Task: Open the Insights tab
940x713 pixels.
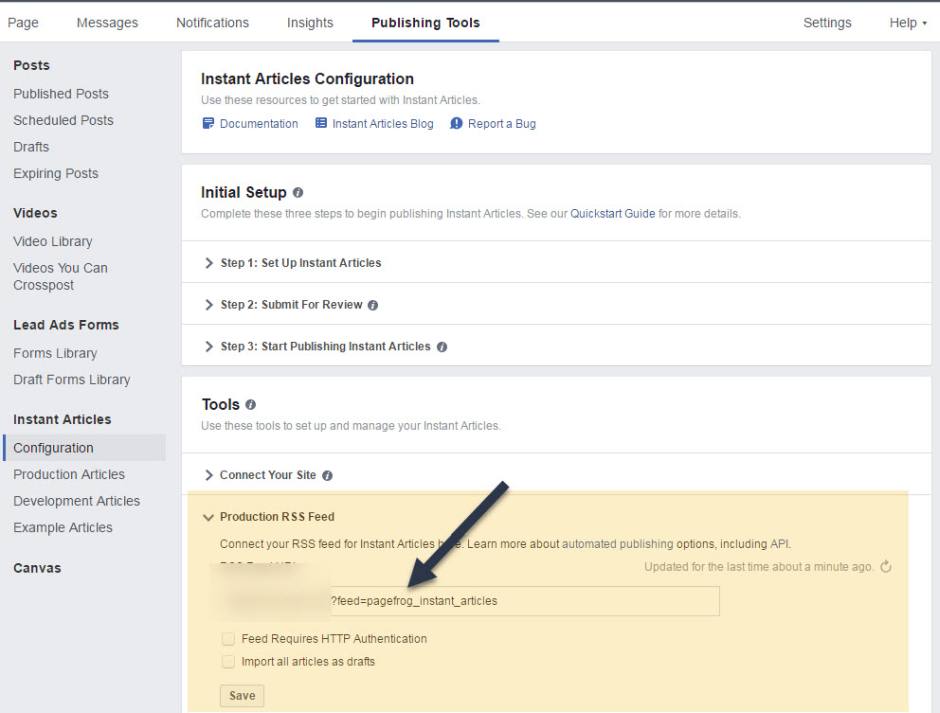Action: (310, 23)
